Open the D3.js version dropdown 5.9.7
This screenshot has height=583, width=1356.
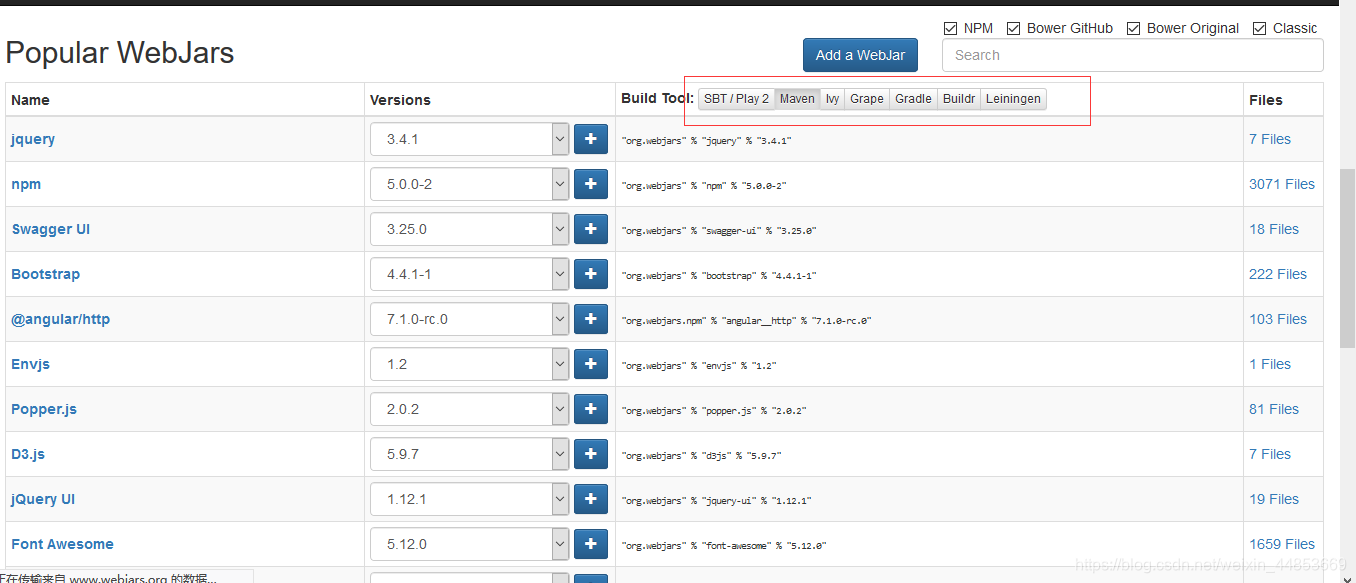469,454
